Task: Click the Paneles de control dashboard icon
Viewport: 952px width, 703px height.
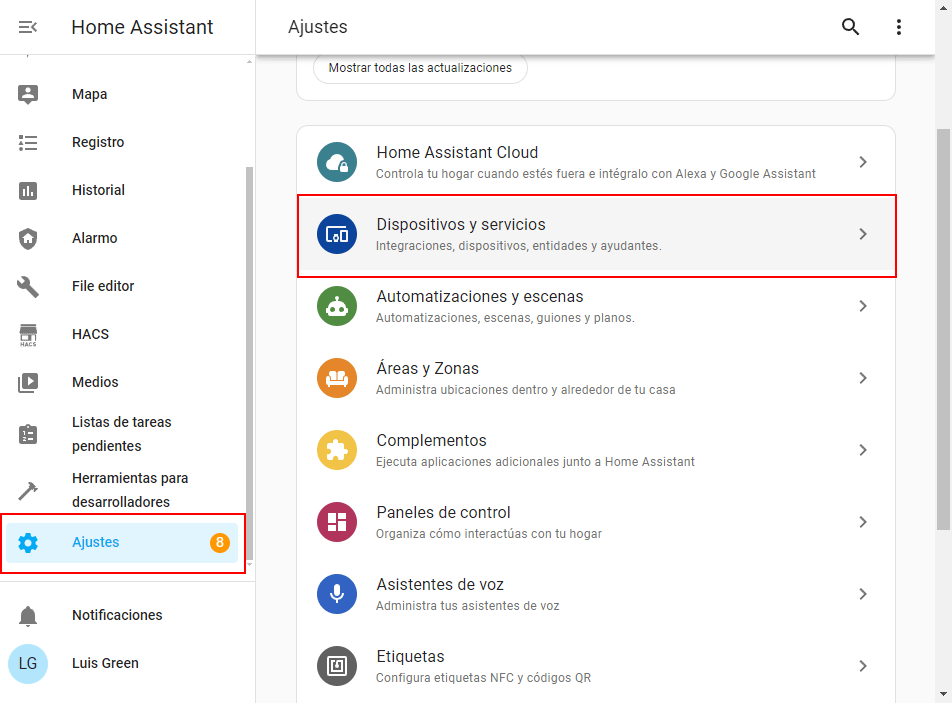Action: pos(337,522)
